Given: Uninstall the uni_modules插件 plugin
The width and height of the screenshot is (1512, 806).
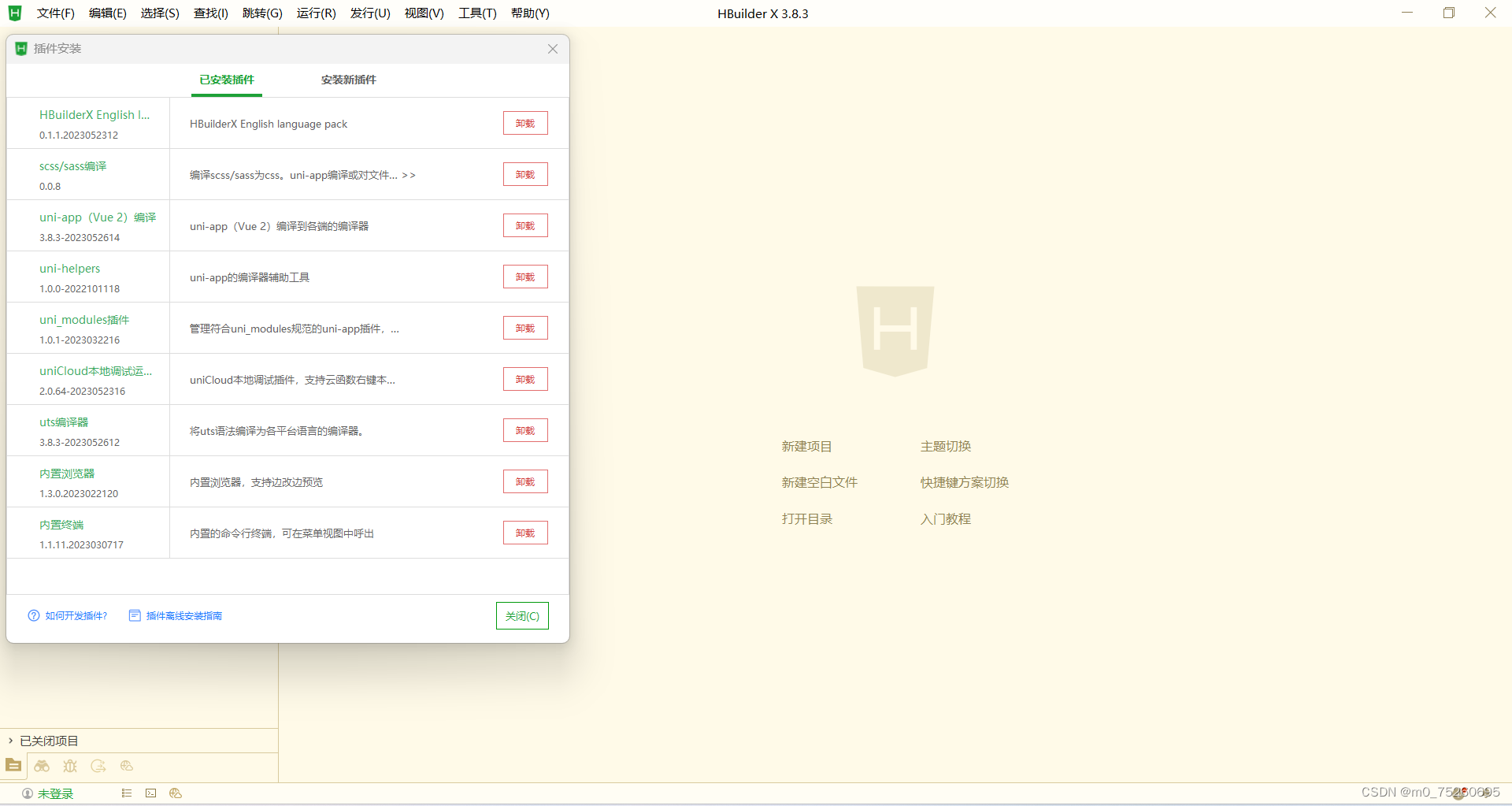Looking at the screenshot, I should pos(525,328).
